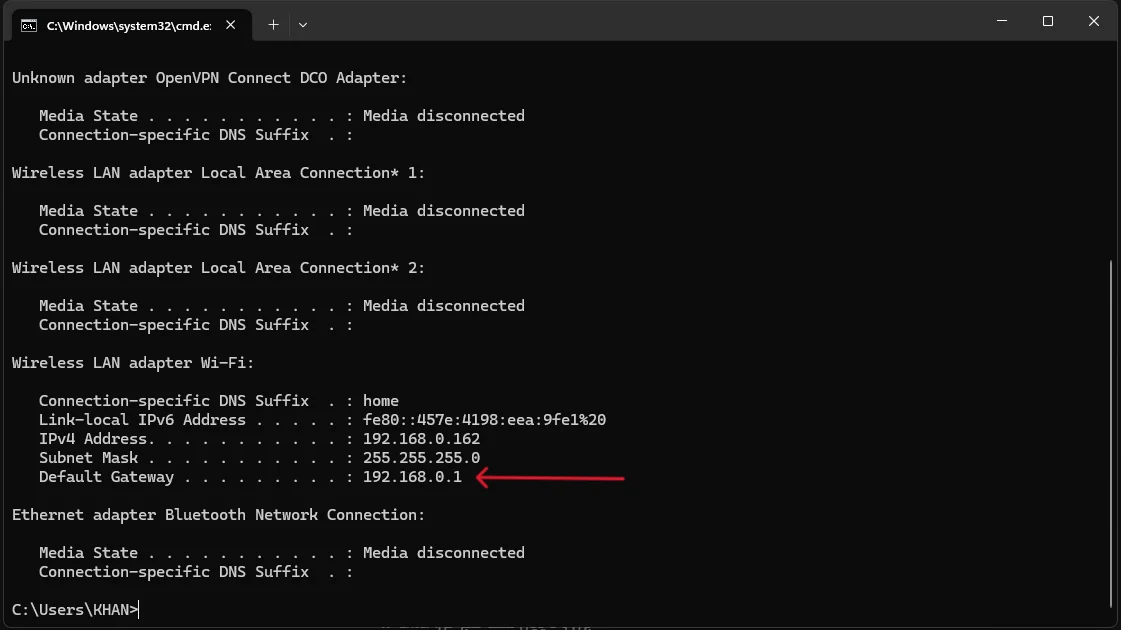This screenshot has height=630, width=1121.
Task: Click the link-local IPv6 address fe80::457e:4198:eea:9fe1%20
Action: pos(484,420)
